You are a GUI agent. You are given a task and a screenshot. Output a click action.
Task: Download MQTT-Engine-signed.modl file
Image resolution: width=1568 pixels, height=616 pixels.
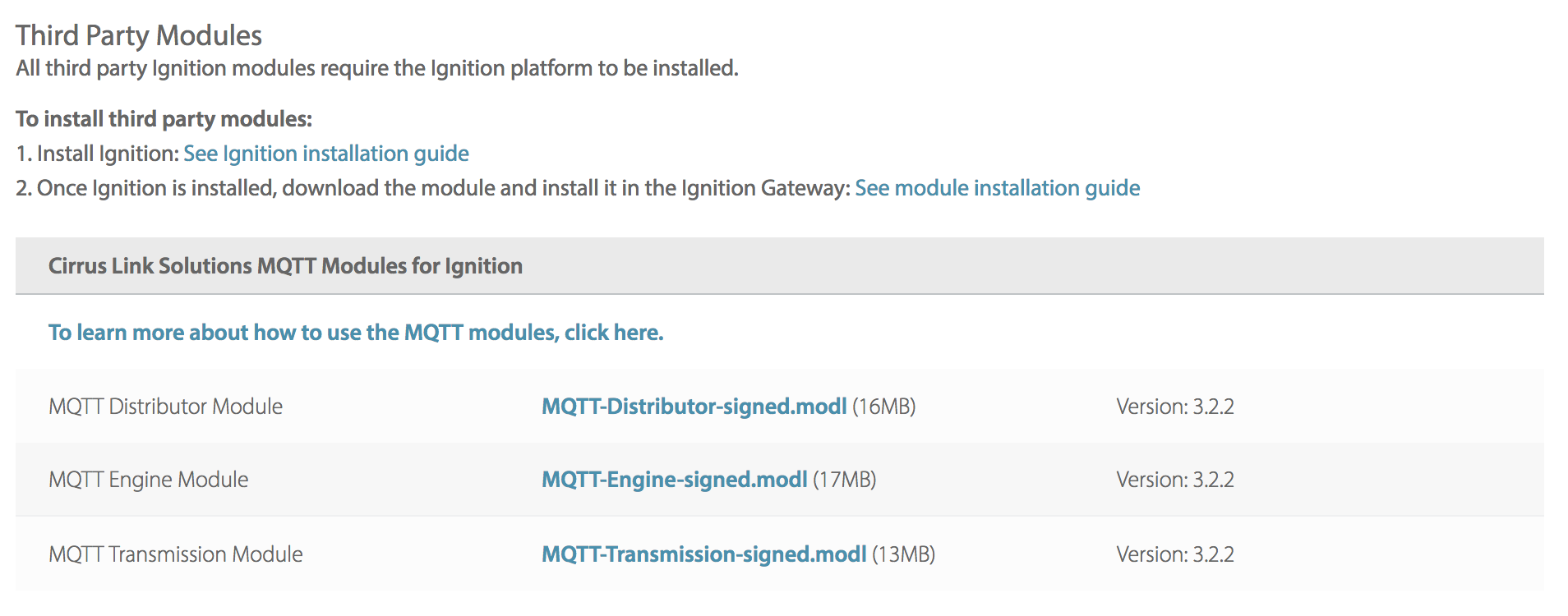coord(674,480)
